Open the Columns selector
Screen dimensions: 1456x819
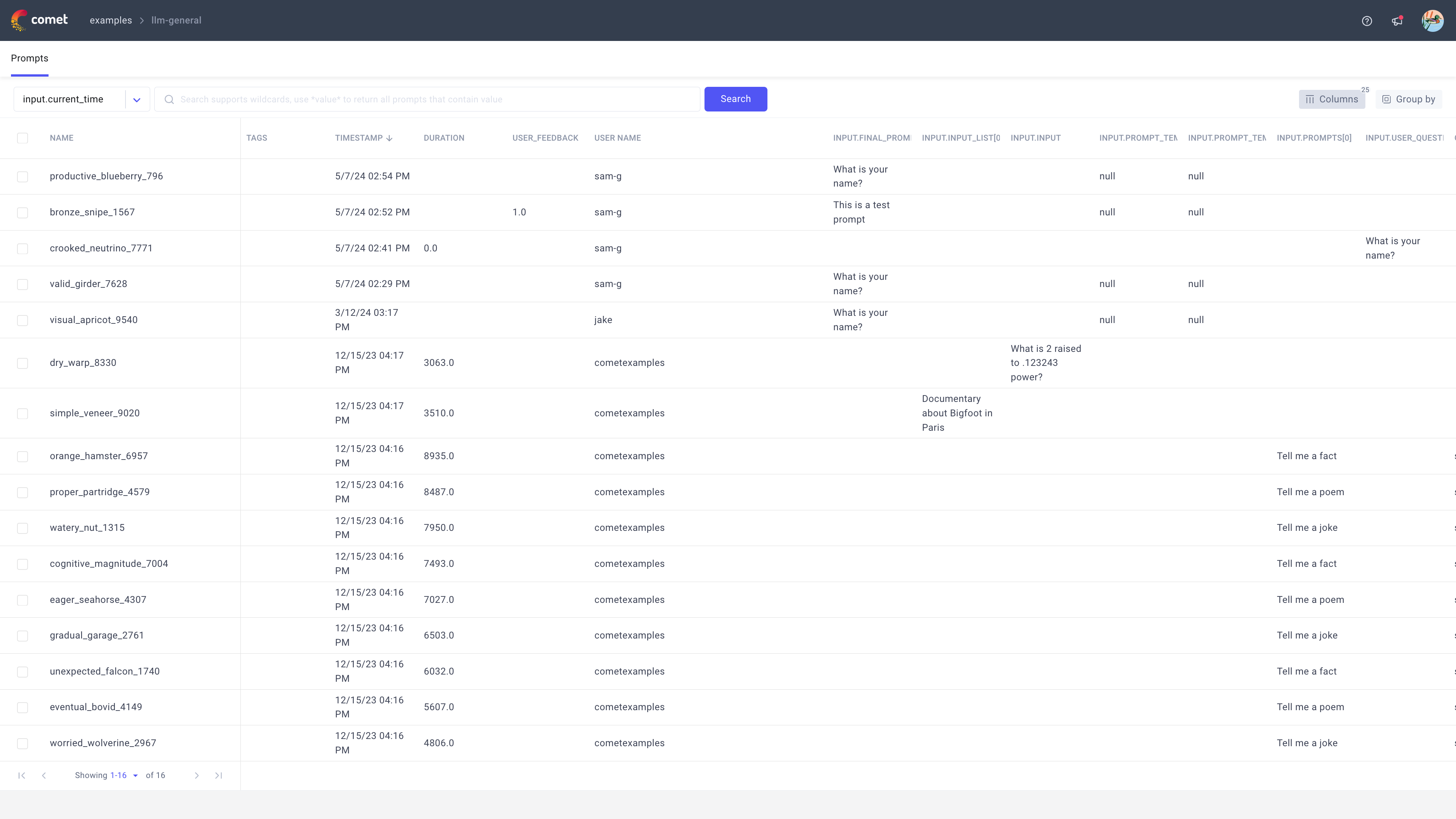click(1332, 99)
